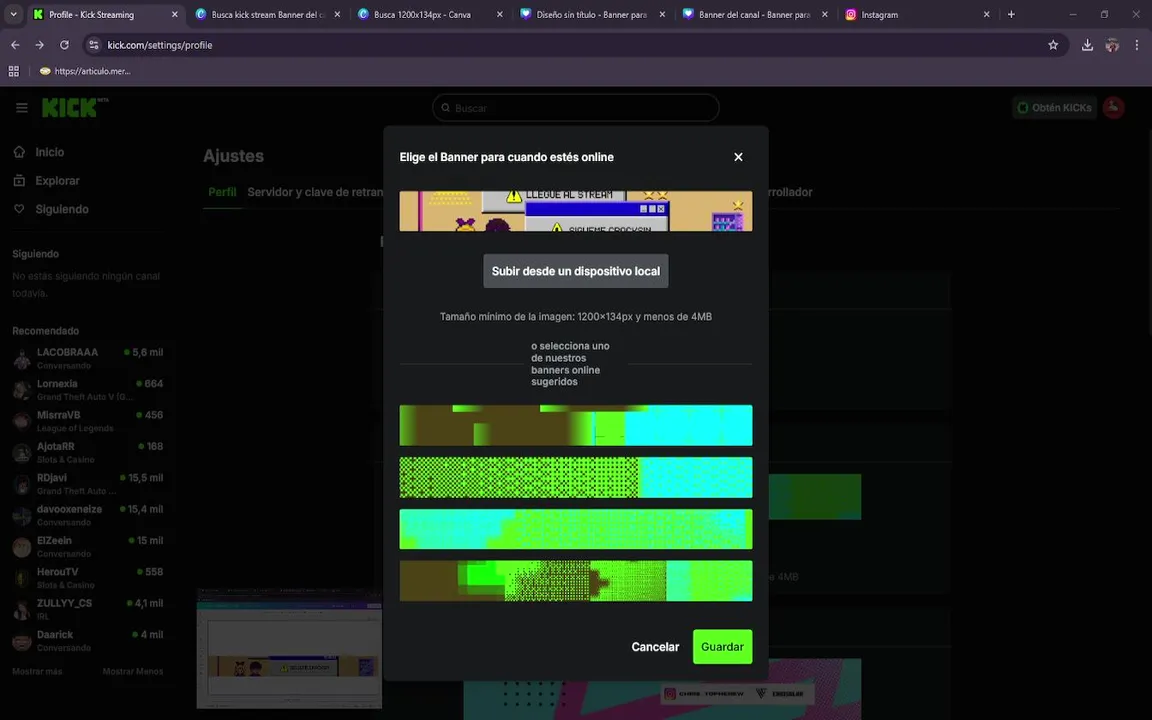Close the Profile - Kick Streaming tab

[174, 14]
